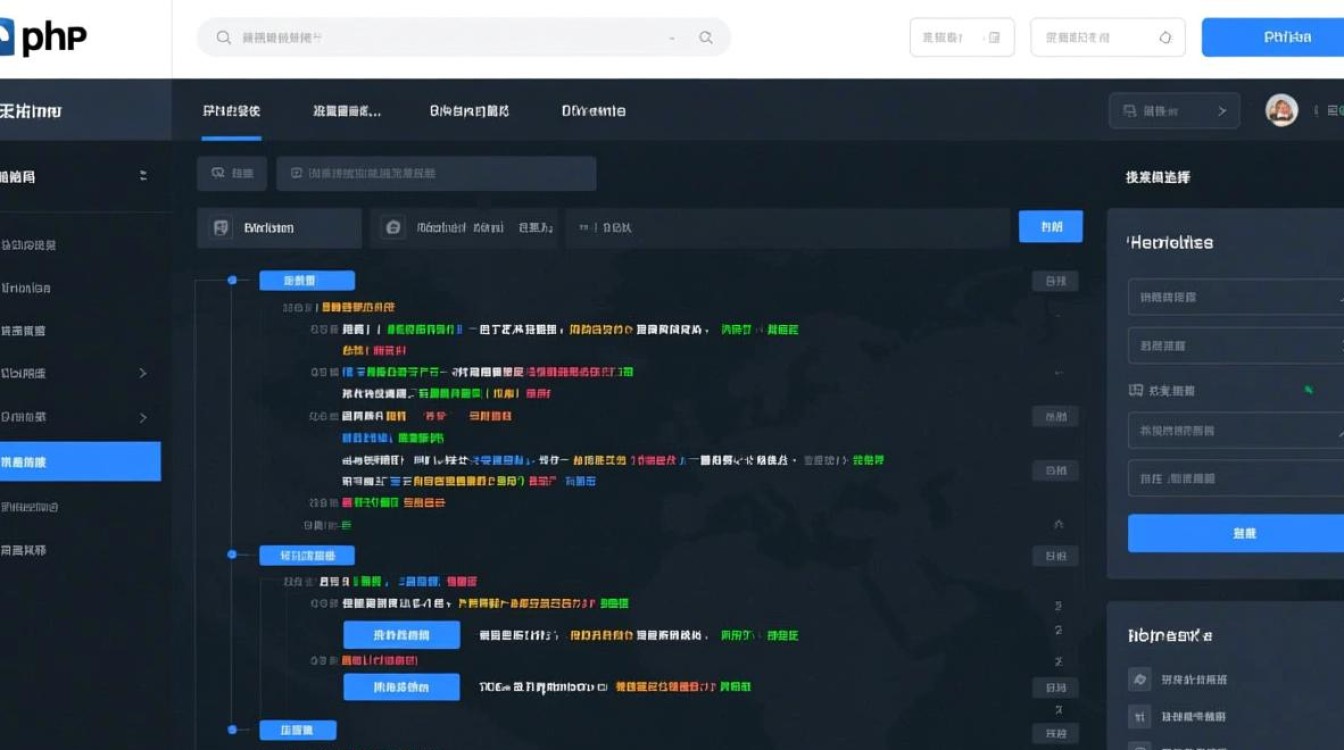Select the last navigation tab in the header
This screenshot has height=750, width=1344.
coord(592,112)
